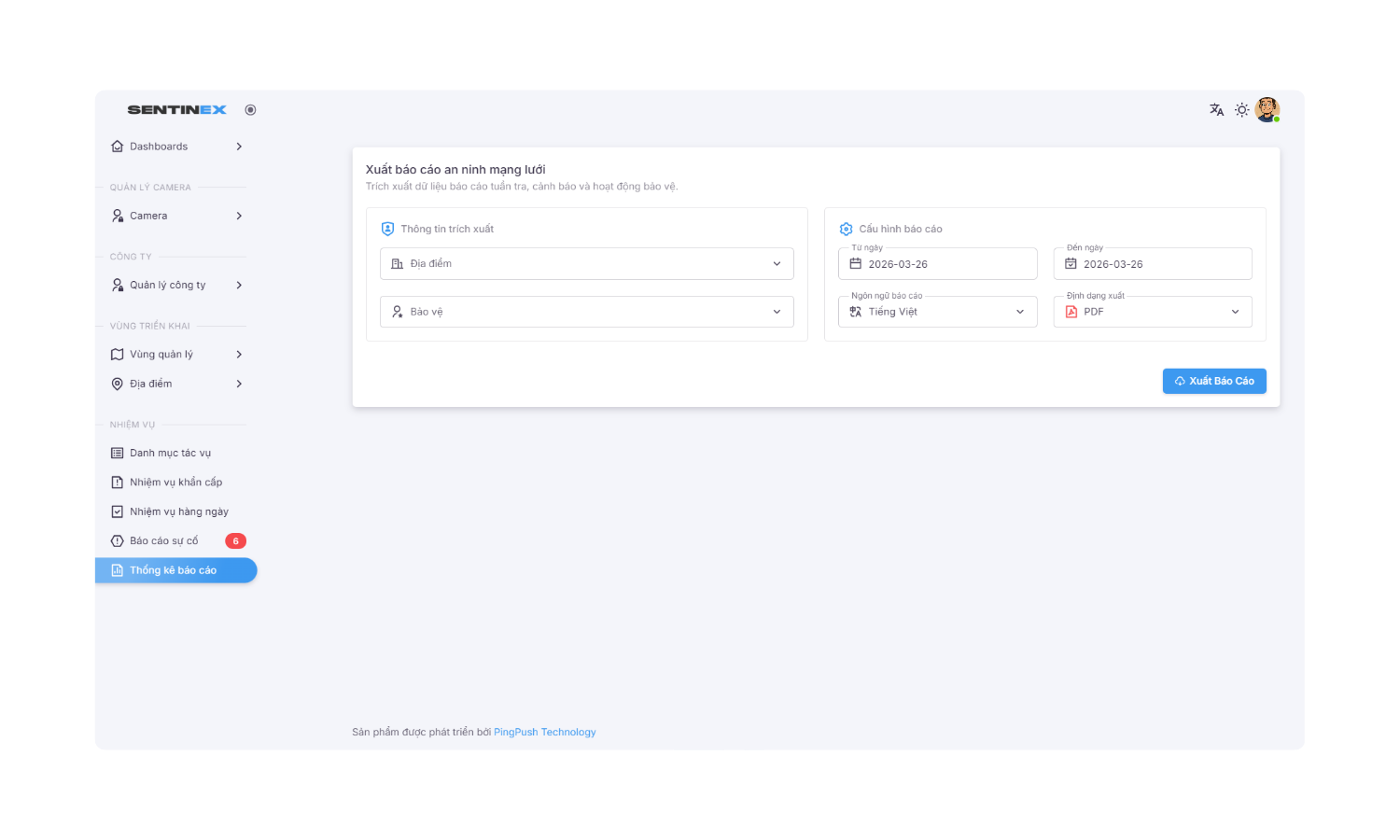Click the calendar icon in Từ ngày field

[855, 264]
